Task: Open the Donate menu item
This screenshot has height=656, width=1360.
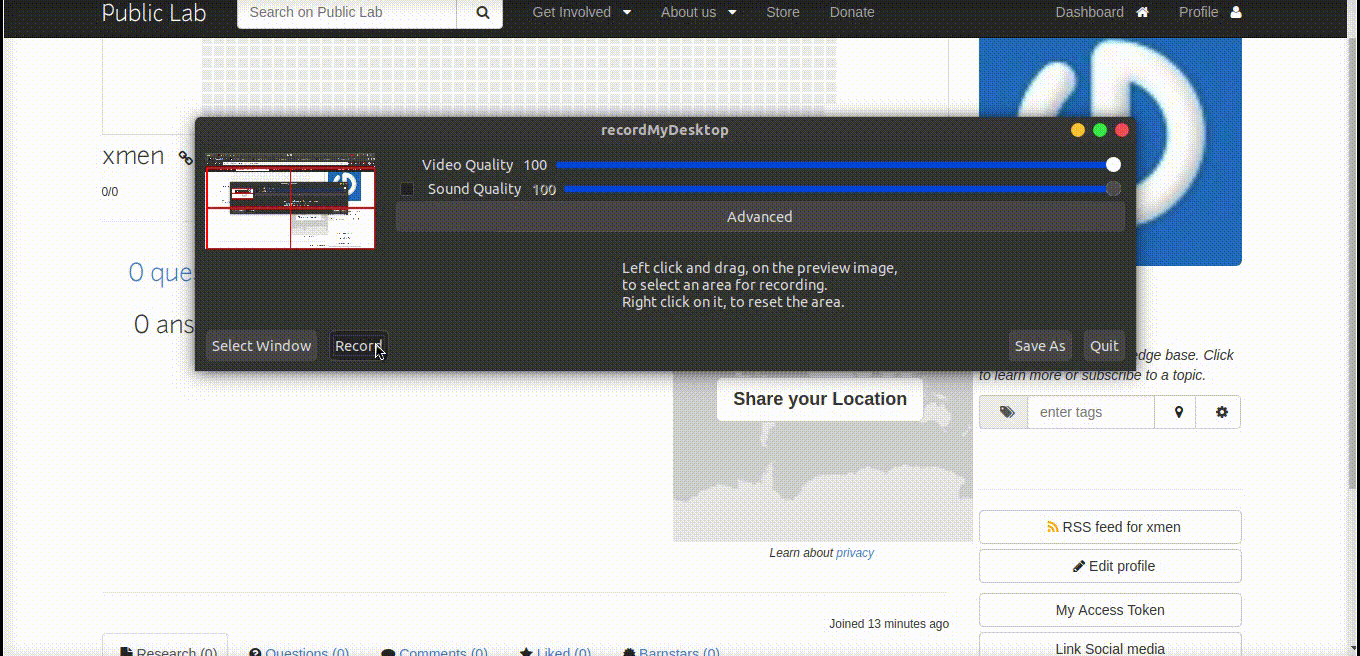Action: point(852,12)
